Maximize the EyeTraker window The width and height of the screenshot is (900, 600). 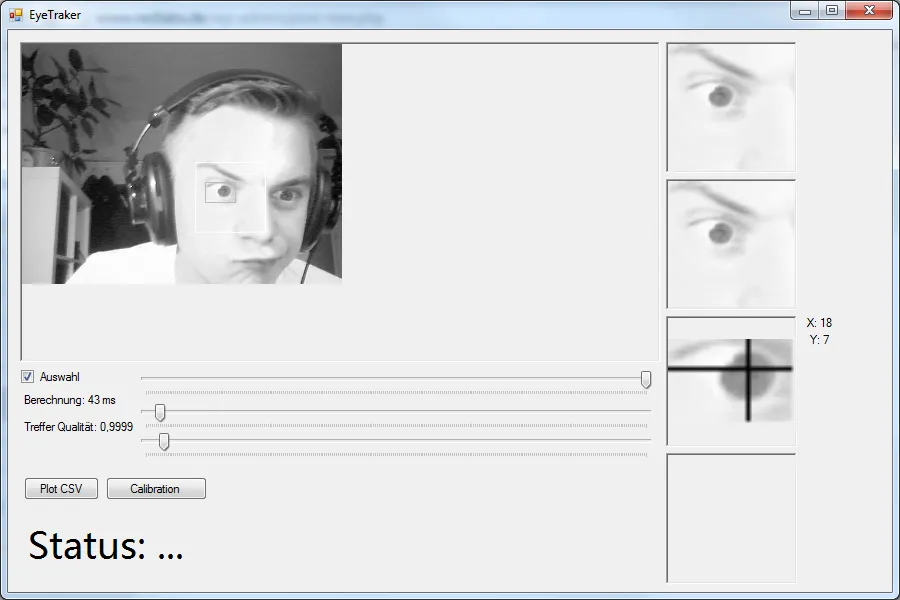[x=831, y=10]
